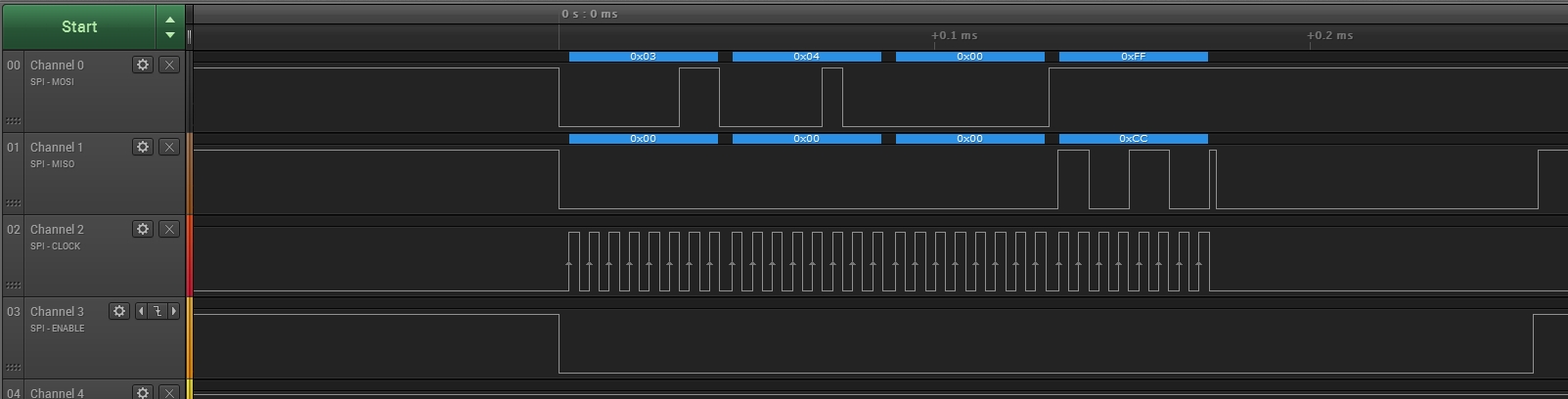
Task: Click the MOSI decoded byte 0x00
Action: point(969,57)
